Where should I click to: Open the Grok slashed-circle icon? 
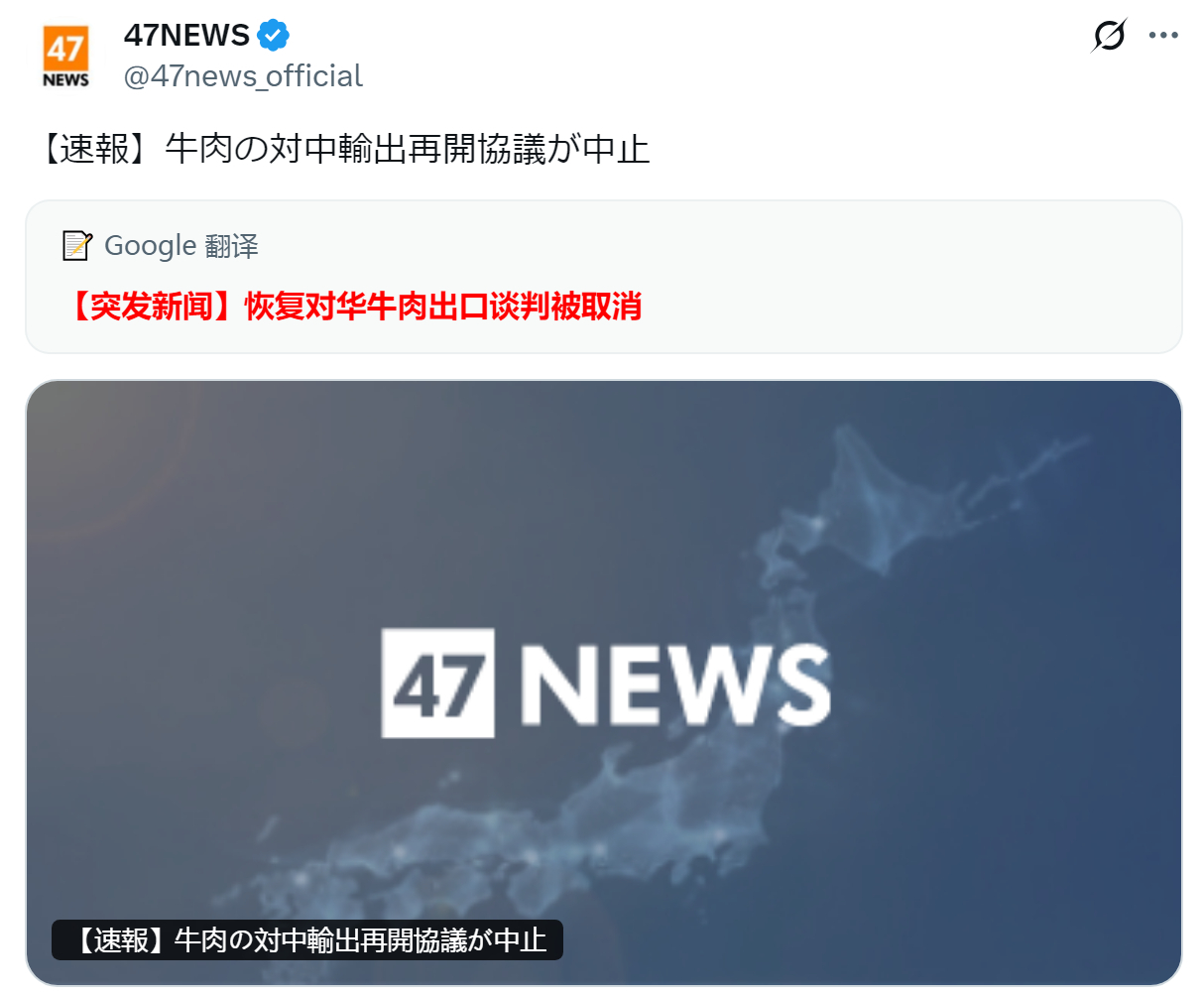click(x=1109, y=36)
